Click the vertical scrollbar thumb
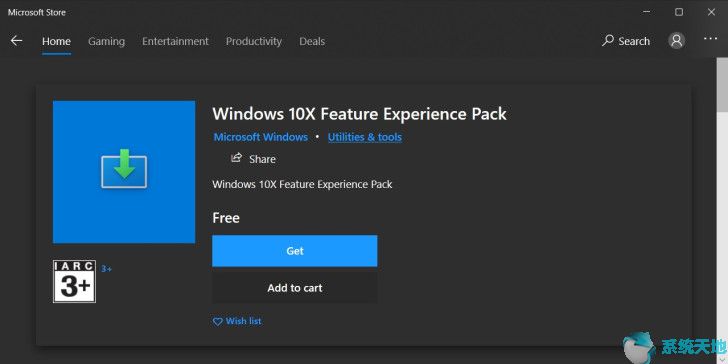The image size is (728, 364). coord(722,85)
